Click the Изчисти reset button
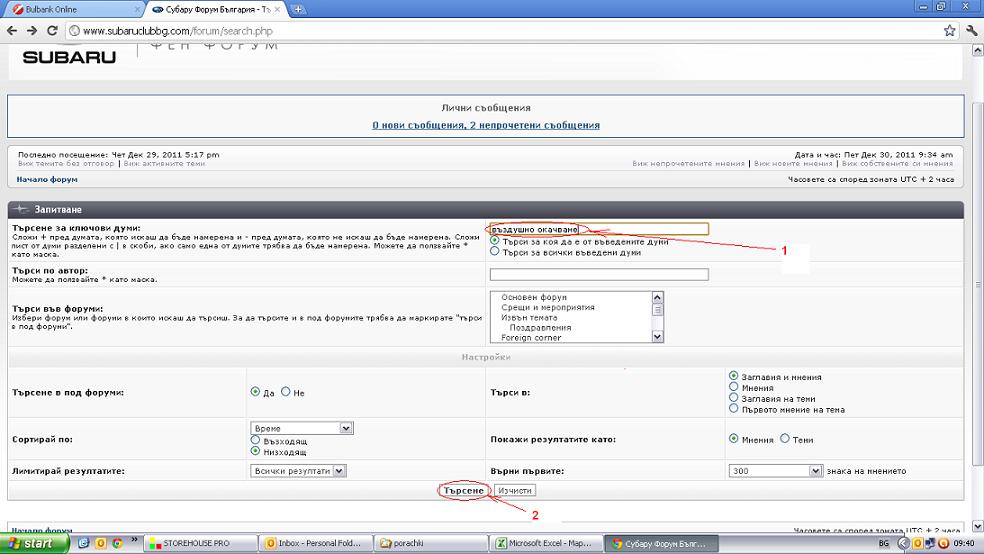 (x=515, y=491)
